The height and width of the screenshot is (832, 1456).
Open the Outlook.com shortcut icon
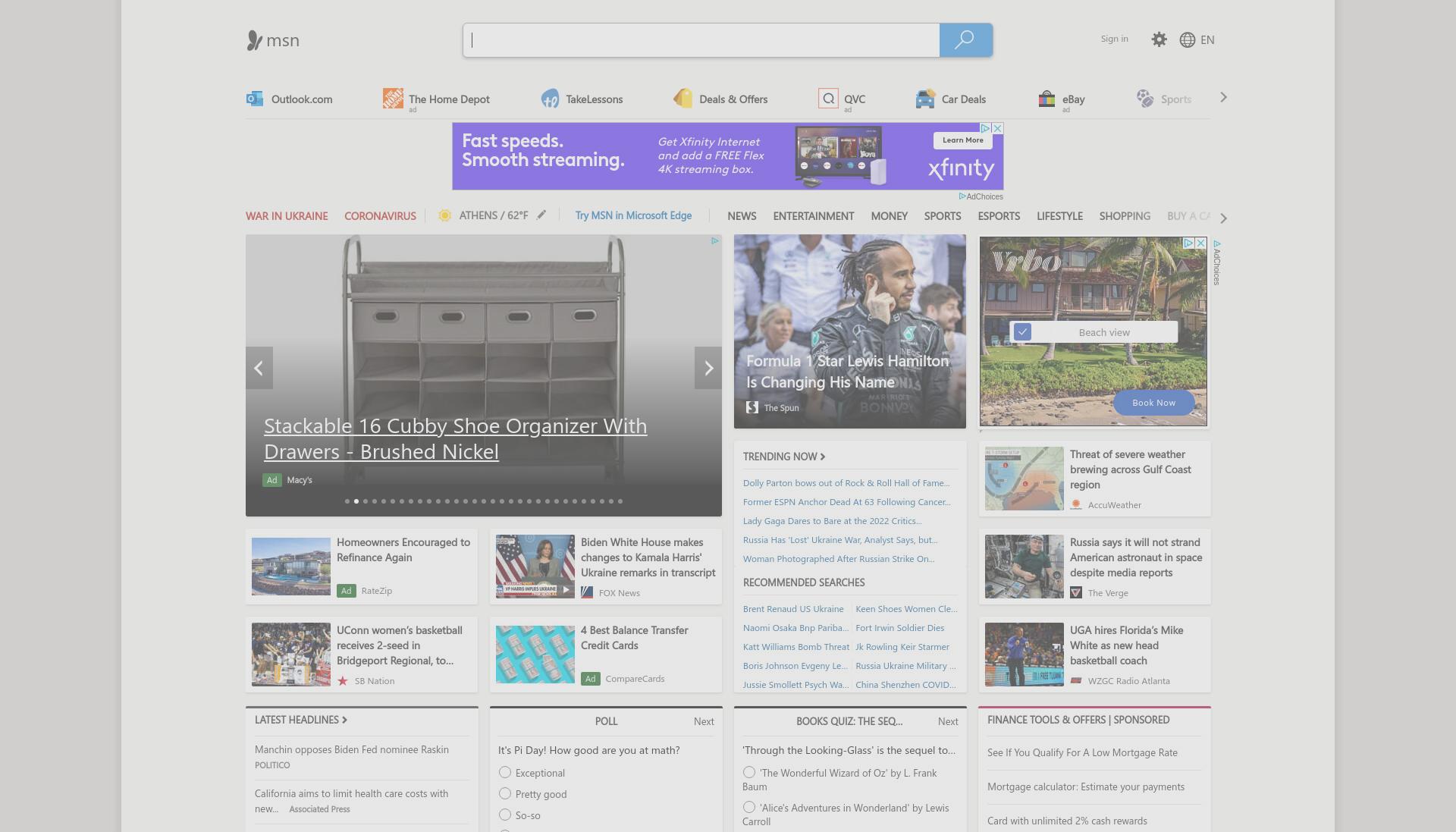[x=255, y=99]
